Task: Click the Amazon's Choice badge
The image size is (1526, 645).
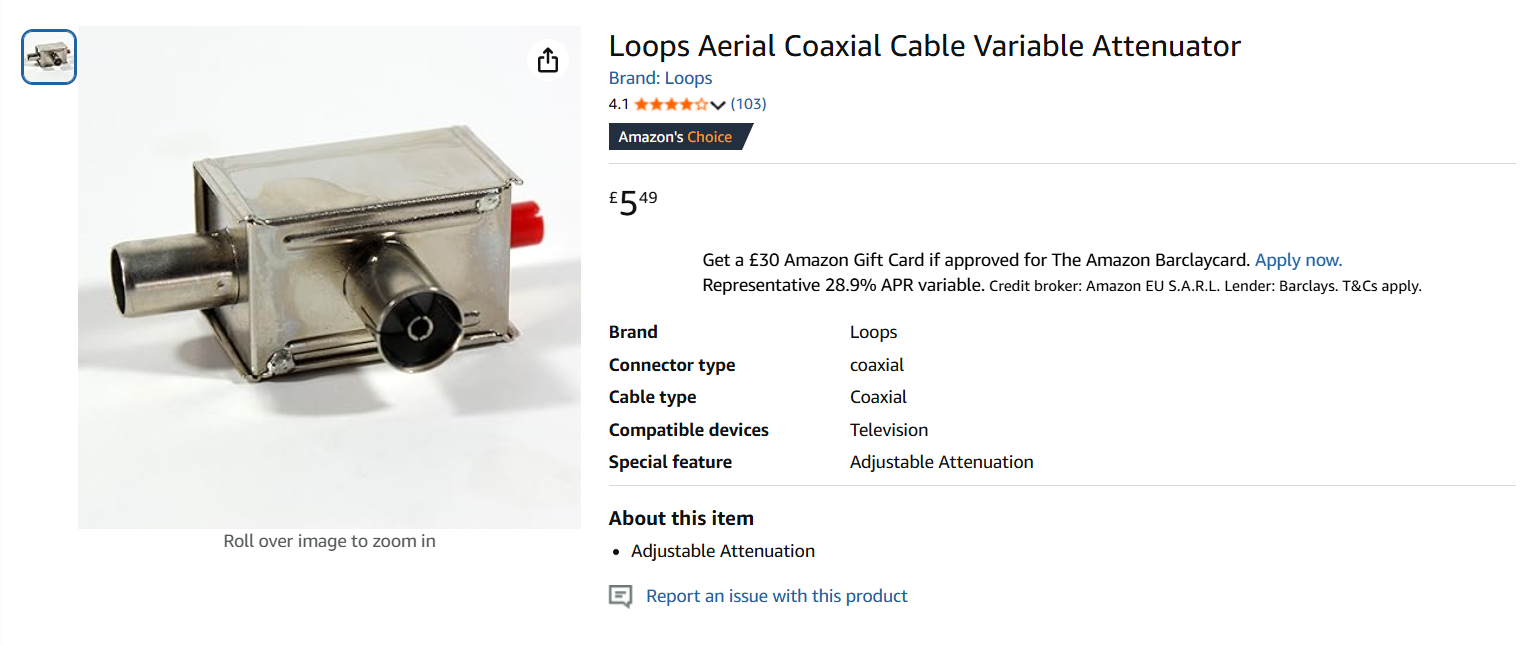Action: [677, 137]
